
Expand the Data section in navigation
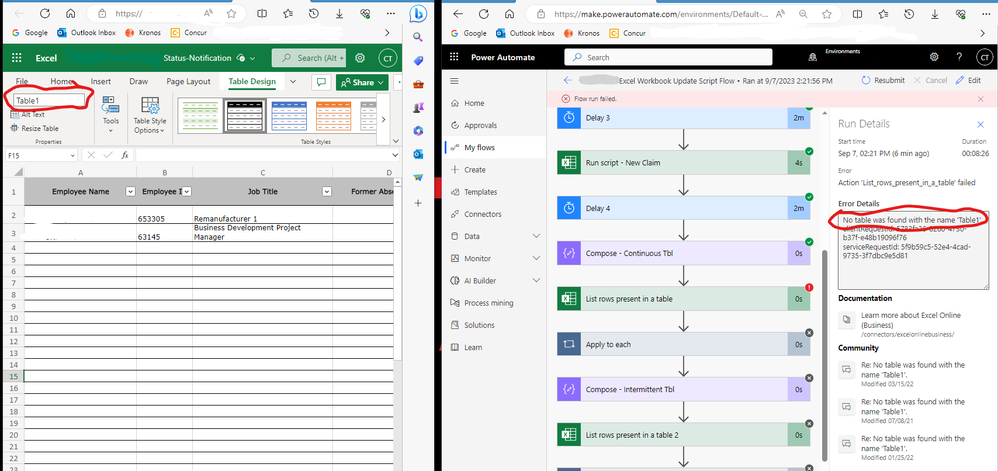(x=536, y=236)
